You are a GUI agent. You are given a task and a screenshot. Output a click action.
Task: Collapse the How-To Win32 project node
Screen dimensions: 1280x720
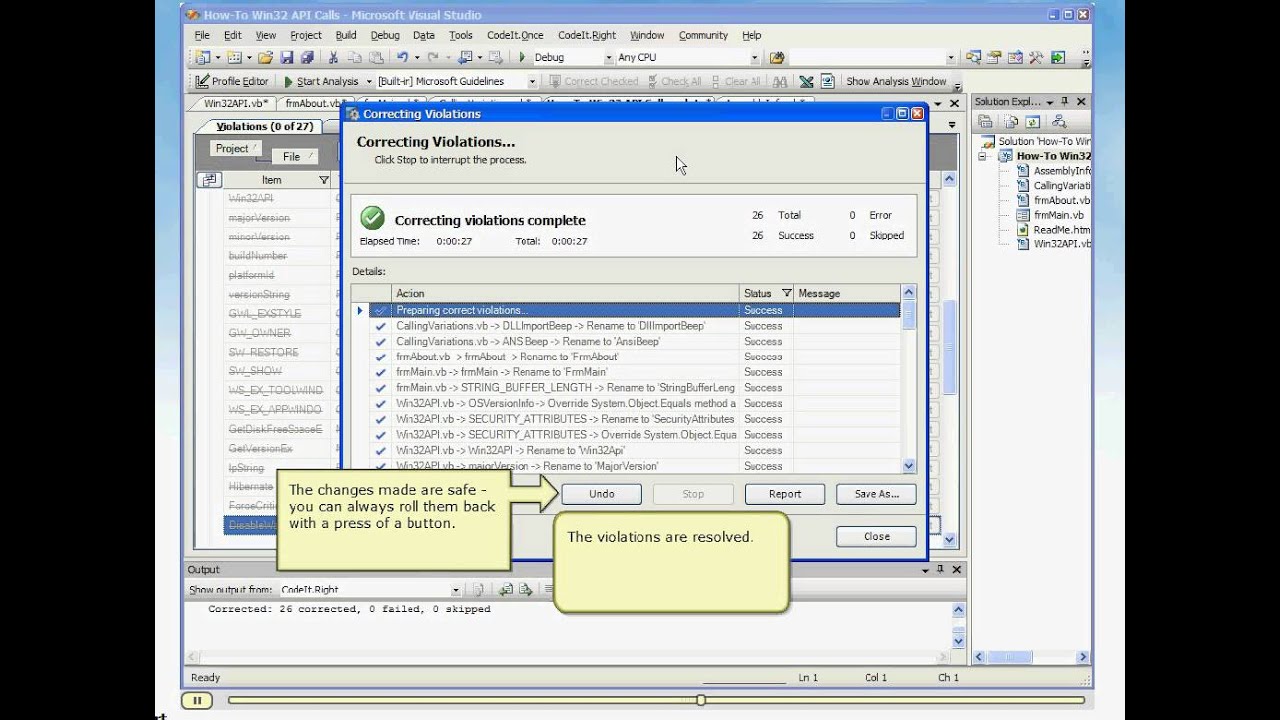982,156
